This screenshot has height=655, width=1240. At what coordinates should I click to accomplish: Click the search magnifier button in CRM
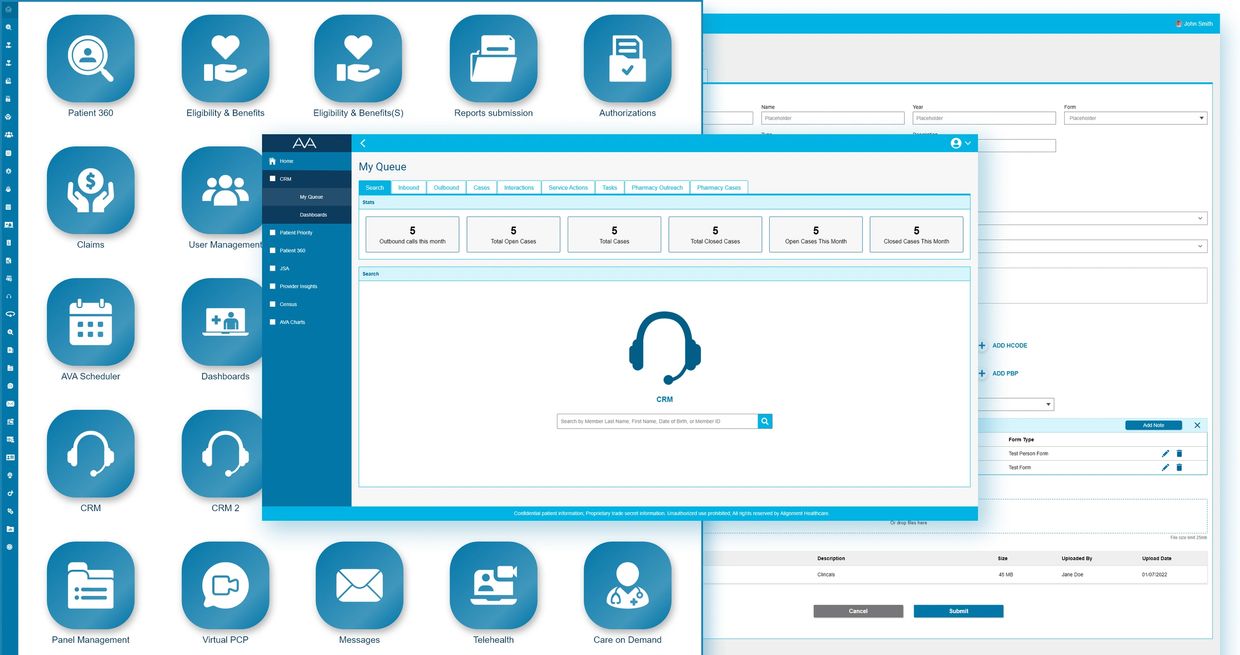(x=765, y=422)
